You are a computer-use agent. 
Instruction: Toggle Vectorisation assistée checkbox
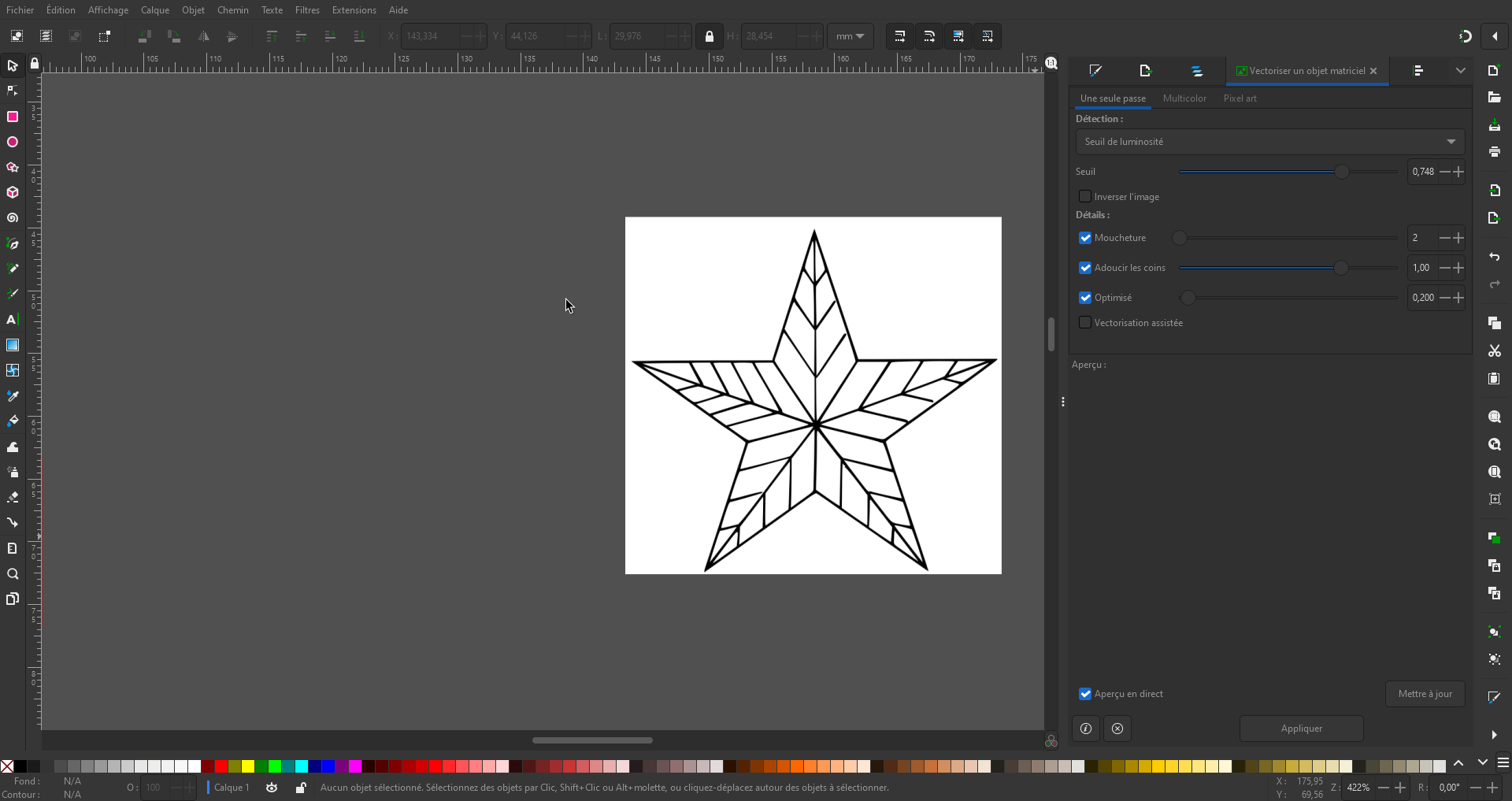(1085, 323)
